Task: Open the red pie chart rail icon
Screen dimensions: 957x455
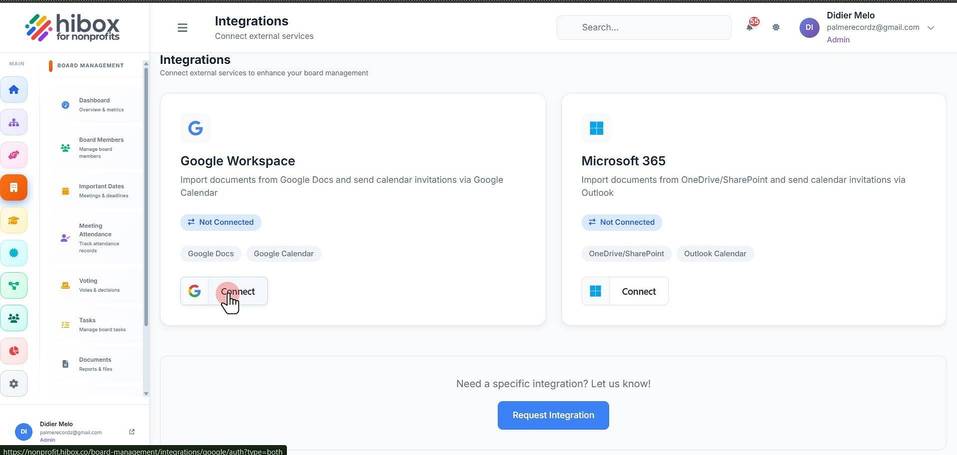Action: click(x=13, y=351)
